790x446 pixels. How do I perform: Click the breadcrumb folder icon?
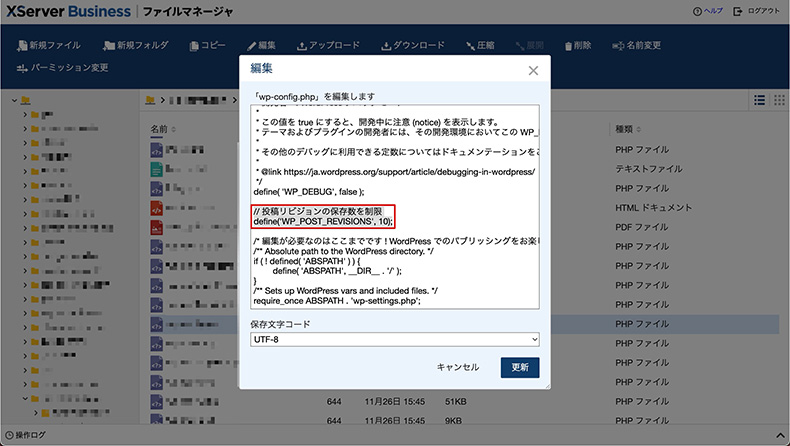(150, 100)
